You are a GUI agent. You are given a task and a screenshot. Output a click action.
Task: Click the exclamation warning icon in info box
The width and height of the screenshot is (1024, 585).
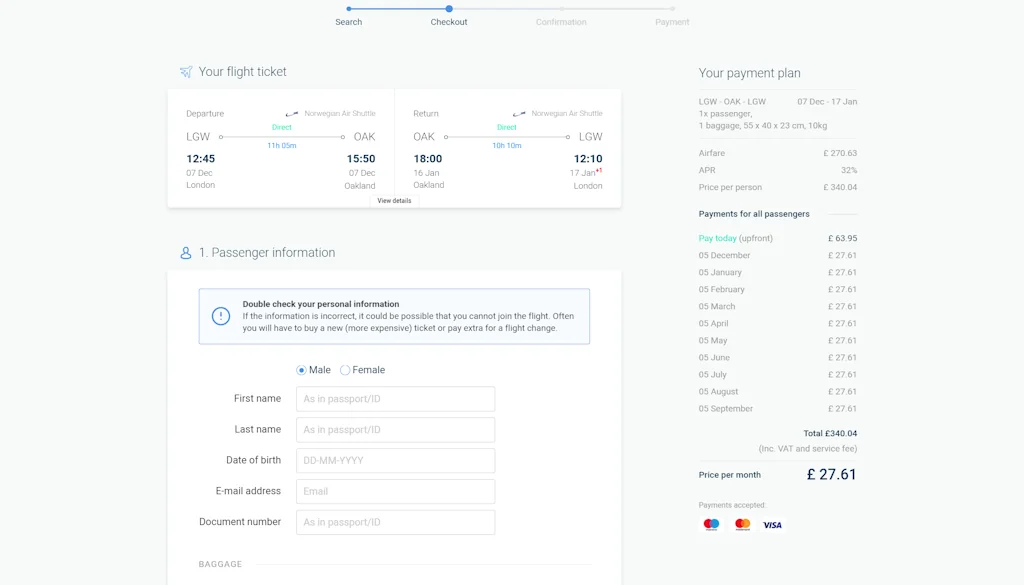[x=221, y=316]
